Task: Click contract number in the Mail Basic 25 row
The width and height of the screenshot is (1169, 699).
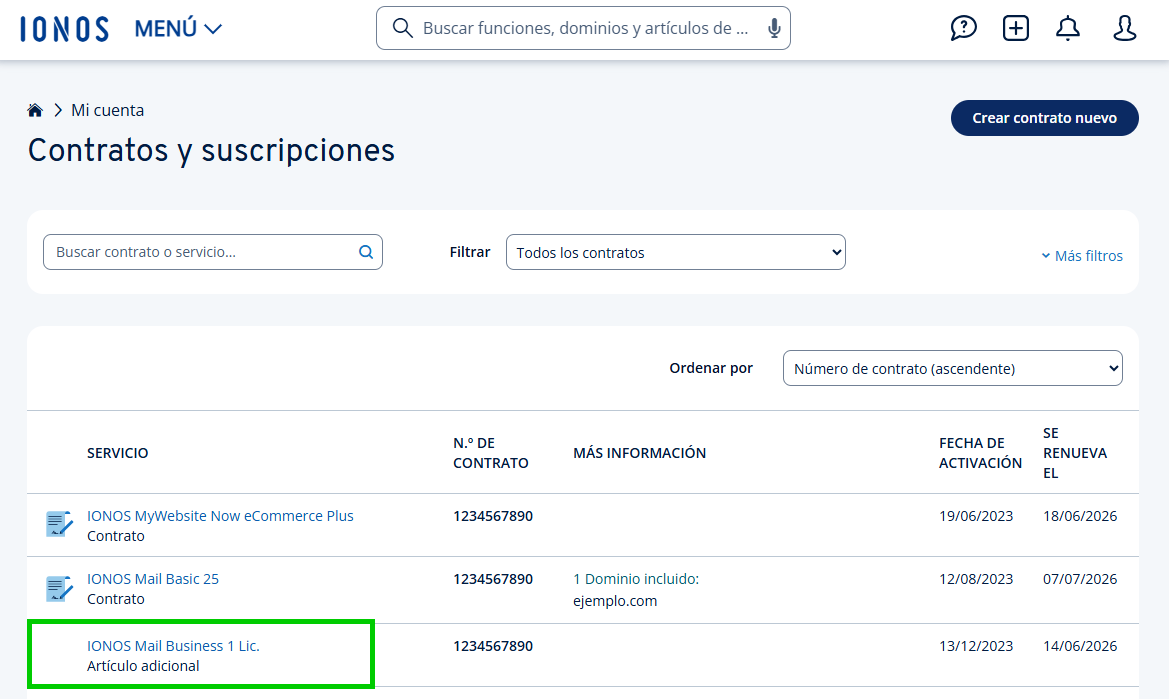Action: [x=493, y=579]
